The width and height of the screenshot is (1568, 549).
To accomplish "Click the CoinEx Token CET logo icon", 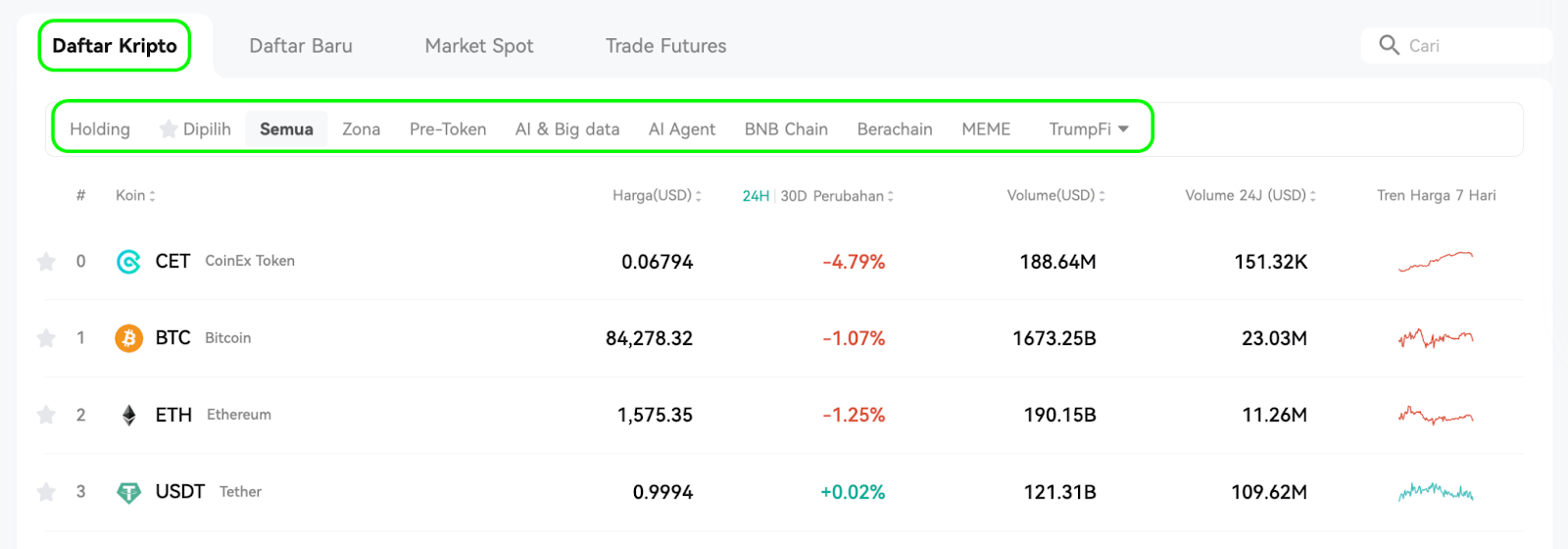I will pyautogui.click(x=128, y=262).
